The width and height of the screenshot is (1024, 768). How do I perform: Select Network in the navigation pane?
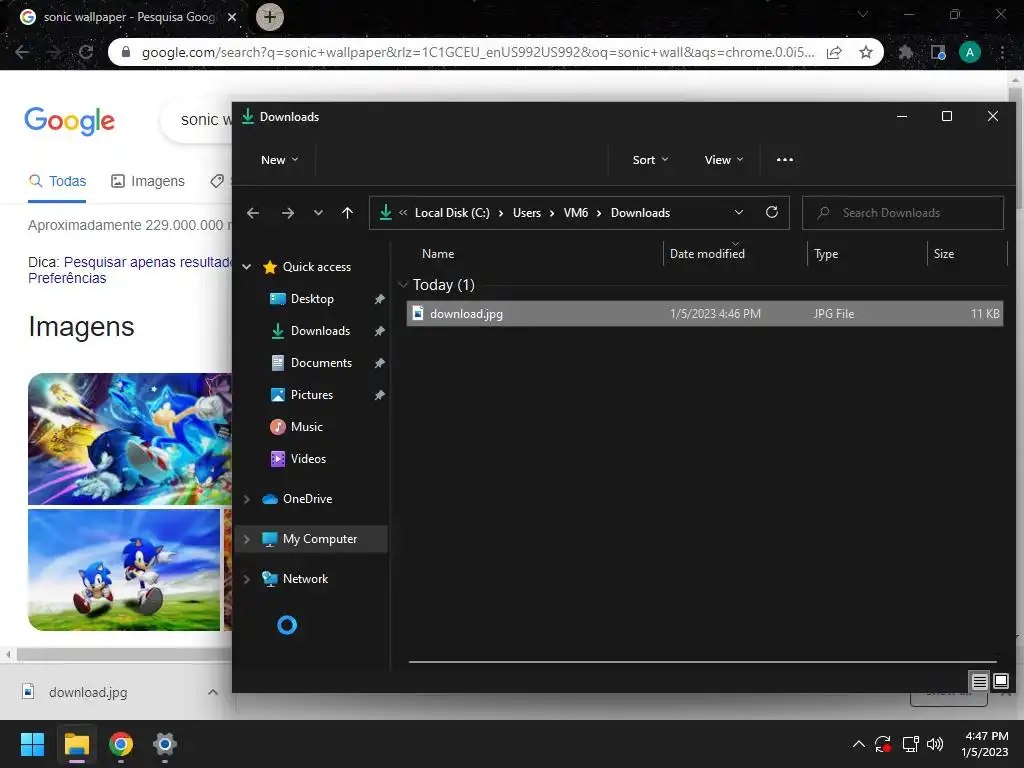coord(305,579)
